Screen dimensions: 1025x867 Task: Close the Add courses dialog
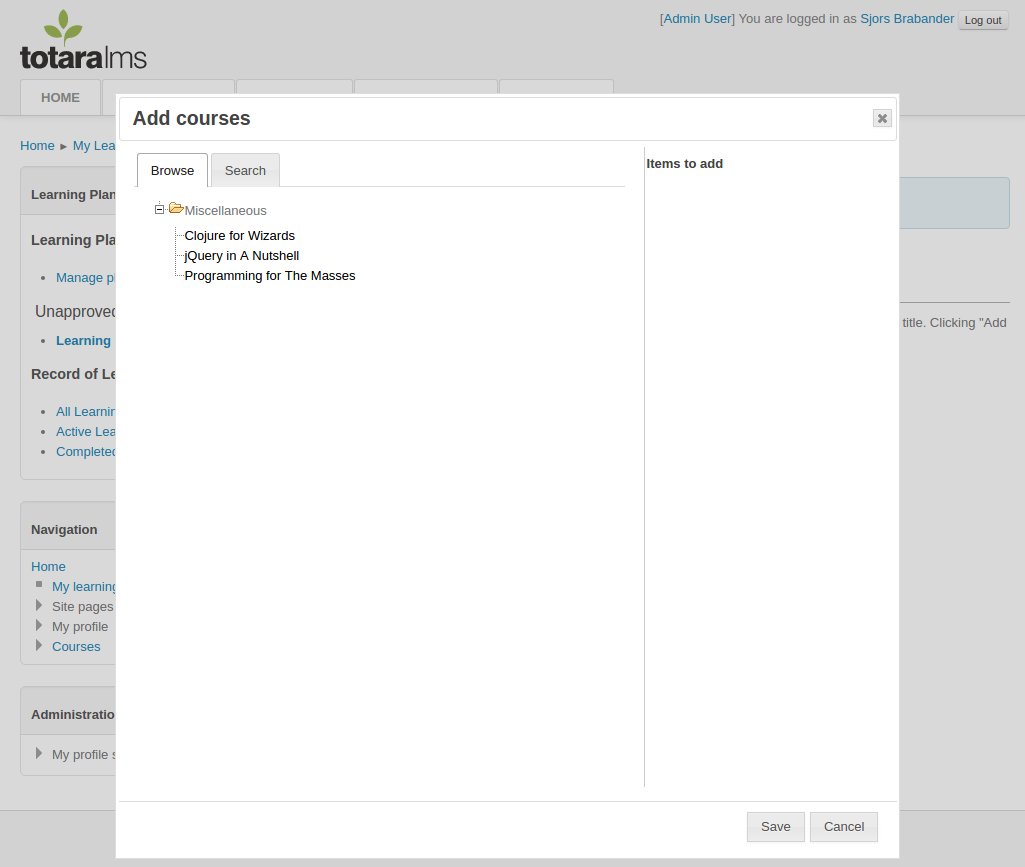pyautogui.click(x=881, y=118)
